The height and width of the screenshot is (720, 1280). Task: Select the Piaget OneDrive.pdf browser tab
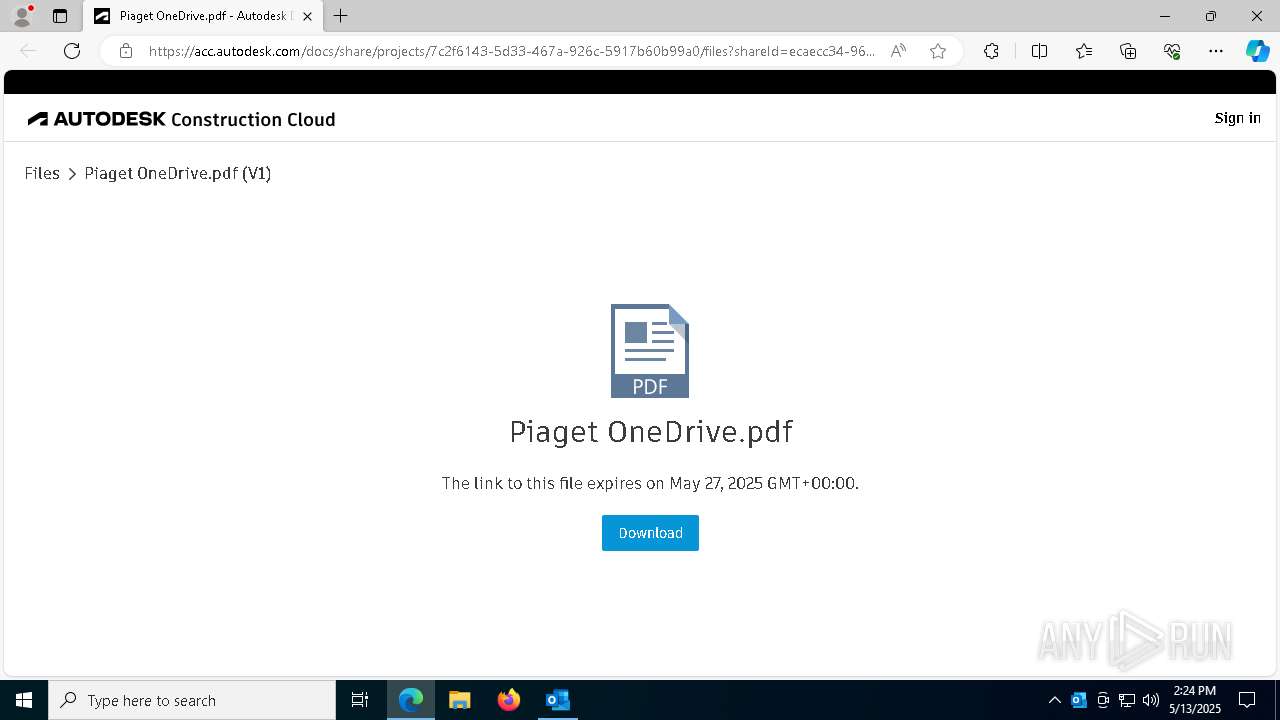[204, 16]
